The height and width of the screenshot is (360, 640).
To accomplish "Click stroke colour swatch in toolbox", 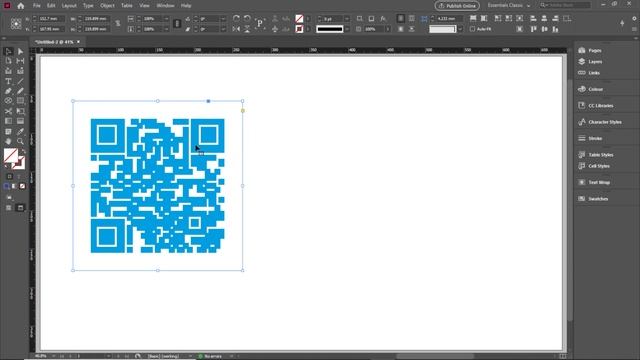I will [x=19, y=163].
